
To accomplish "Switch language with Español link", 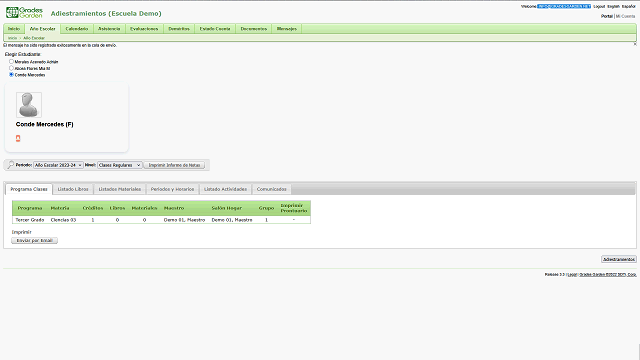I will tap(629, 7).
